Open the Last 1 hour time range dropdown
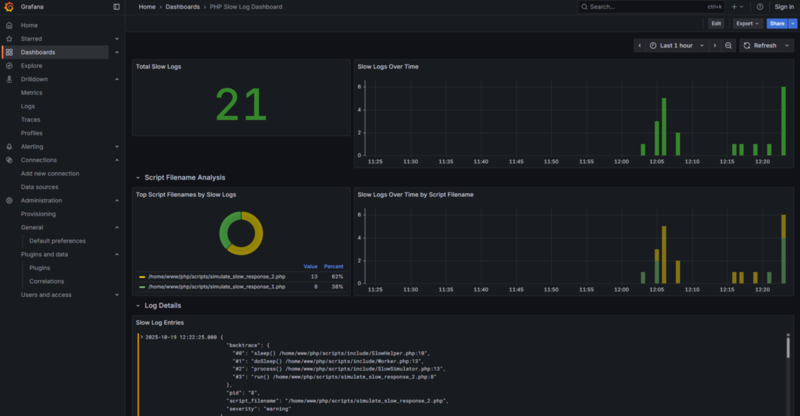The height and width of the screenshot is (416, 800). (x=677, y=45)
